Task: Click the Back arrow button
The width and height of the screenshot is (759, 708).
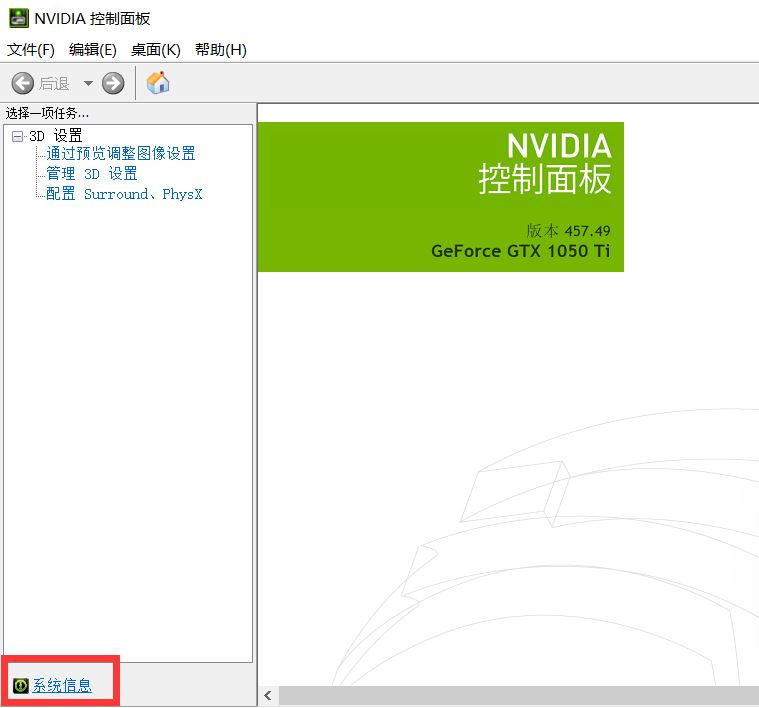Action: pos(22,83)
